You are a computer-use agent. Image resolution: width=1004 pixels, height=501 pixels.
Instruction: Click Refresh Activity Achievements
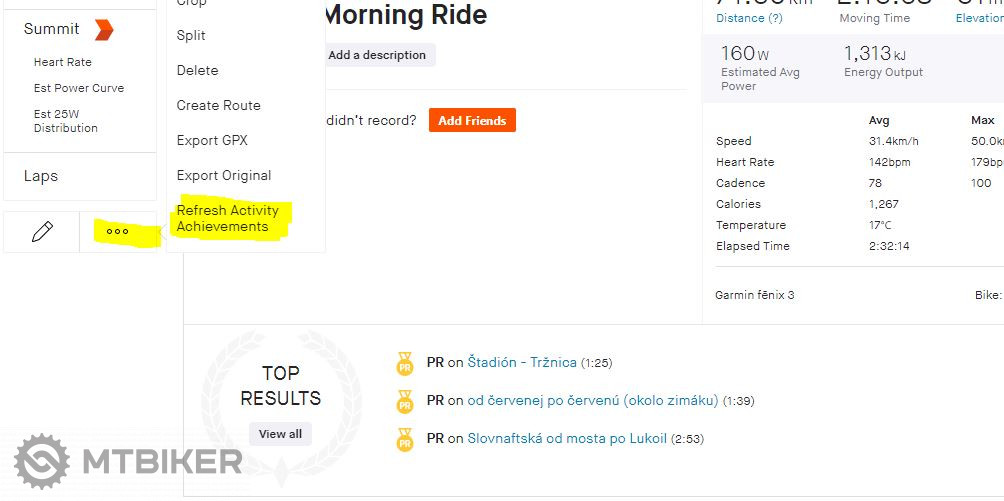[x=227, y=218]
